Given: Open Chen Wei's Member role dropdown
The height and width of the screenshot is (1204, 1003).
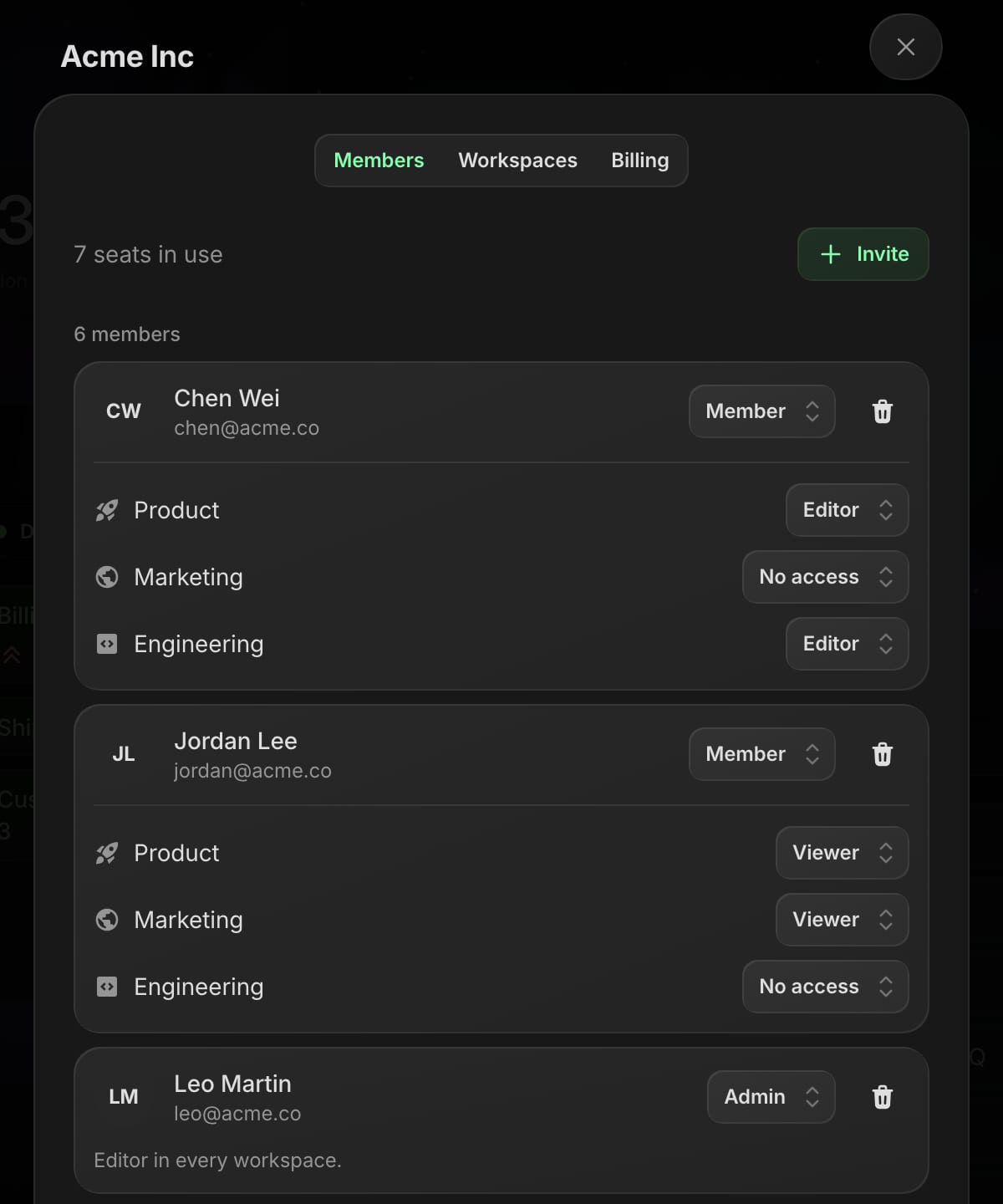Looking at the screenshot, I should click(762, 411).
